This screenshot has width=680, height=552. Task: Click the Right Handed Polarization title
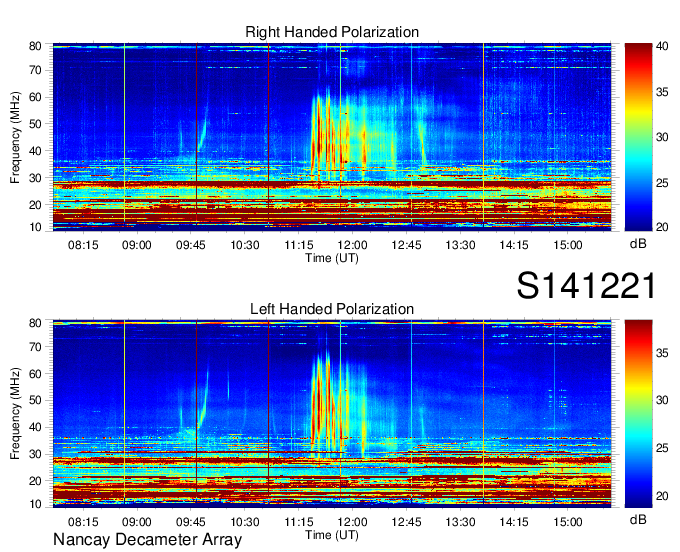[x=332, y=32]
